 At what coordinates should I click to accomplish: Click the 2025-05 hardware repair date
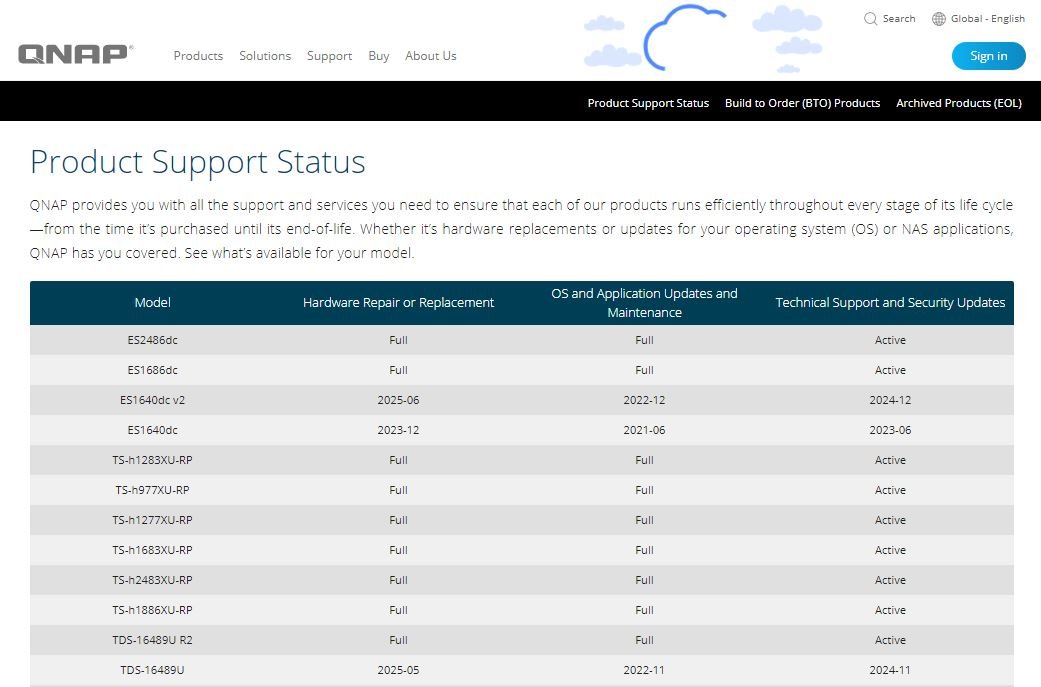[398, 670]
